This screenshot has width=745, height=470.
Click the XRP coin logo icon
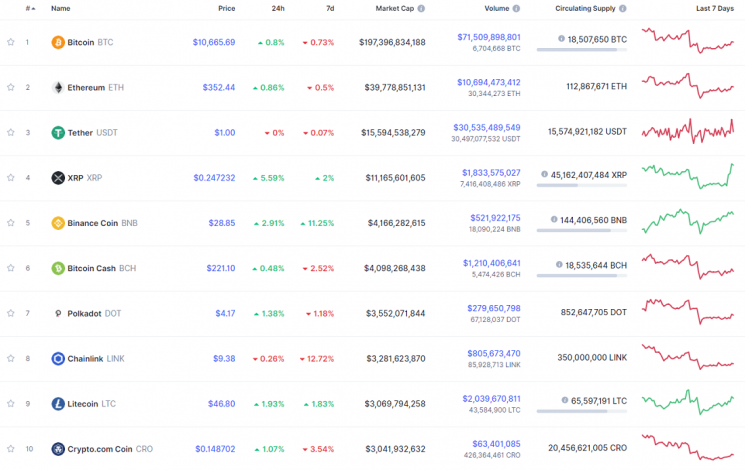pyautogui.click(x=58, y=178)
